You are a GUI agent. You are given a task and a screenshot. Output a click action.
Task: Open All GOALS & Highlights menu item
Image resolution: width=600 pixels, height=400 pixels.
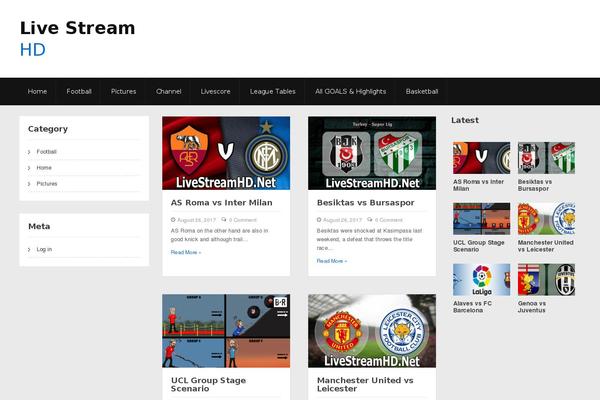click(x=351, y=91)
